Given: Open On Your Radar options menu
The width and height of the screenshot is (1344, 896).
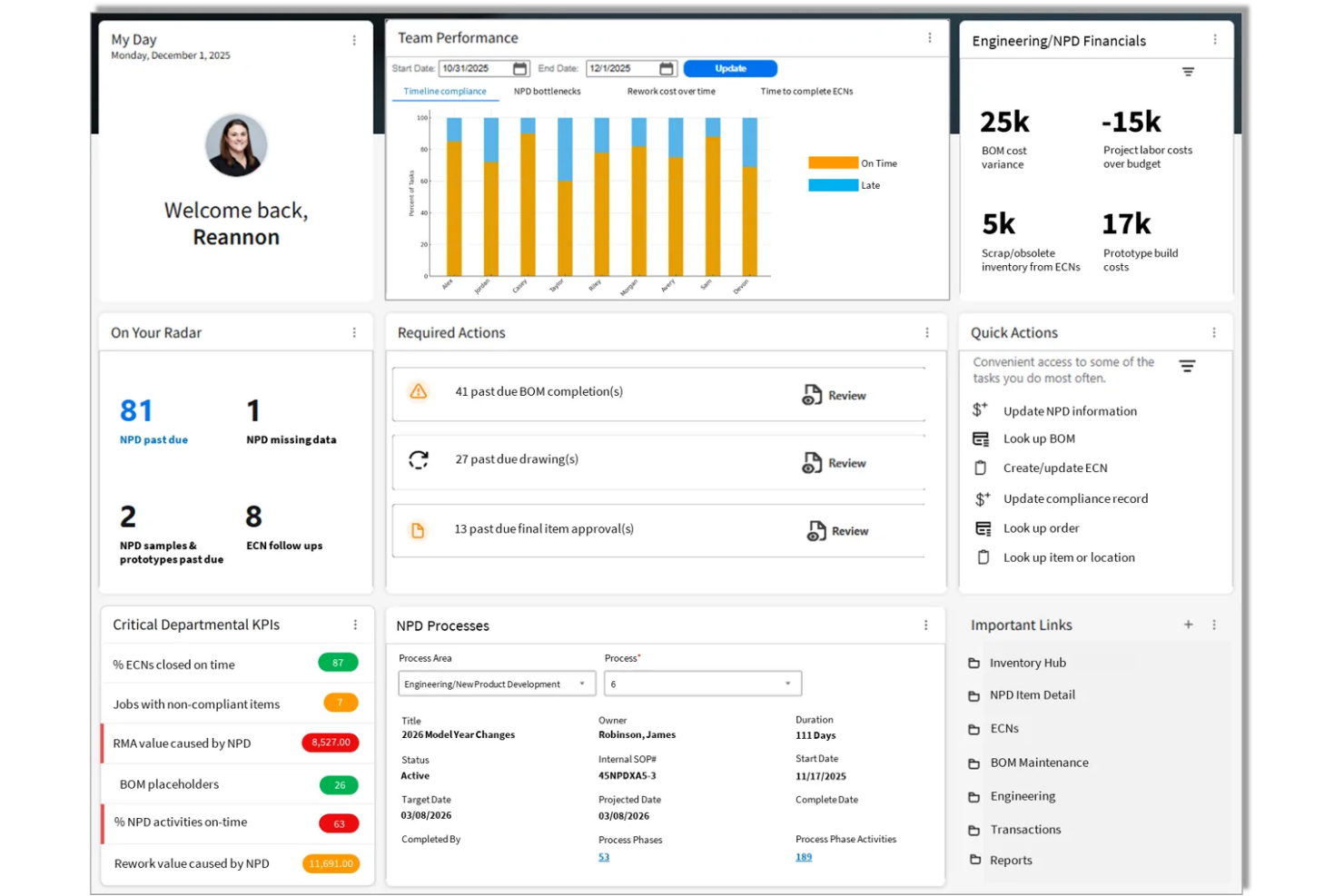Looking at the screenshot, I should (354, 333).
